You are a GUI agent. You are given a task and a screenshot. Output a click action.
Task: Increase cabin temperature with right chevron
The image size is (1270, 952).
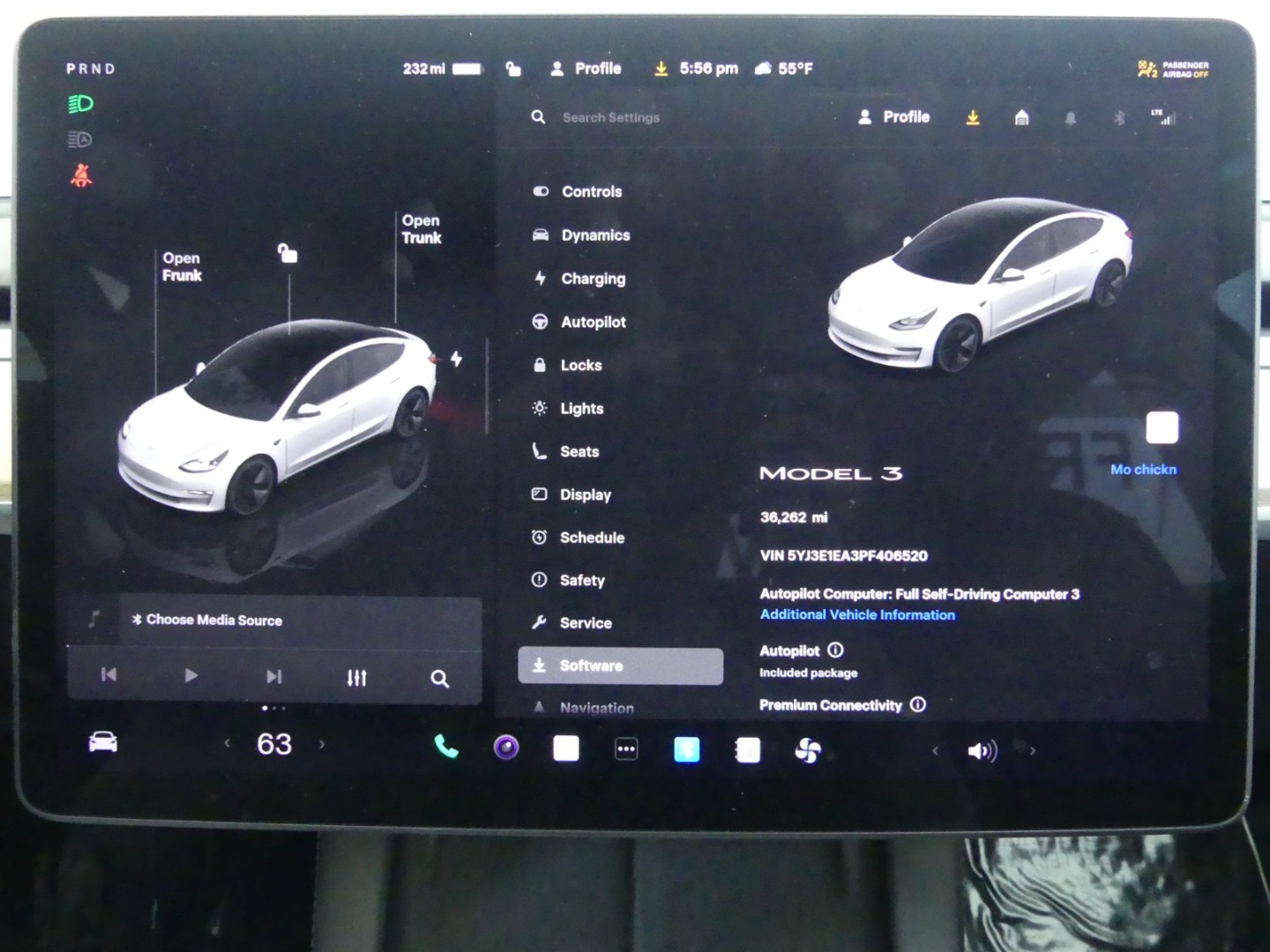pos(322,744)
